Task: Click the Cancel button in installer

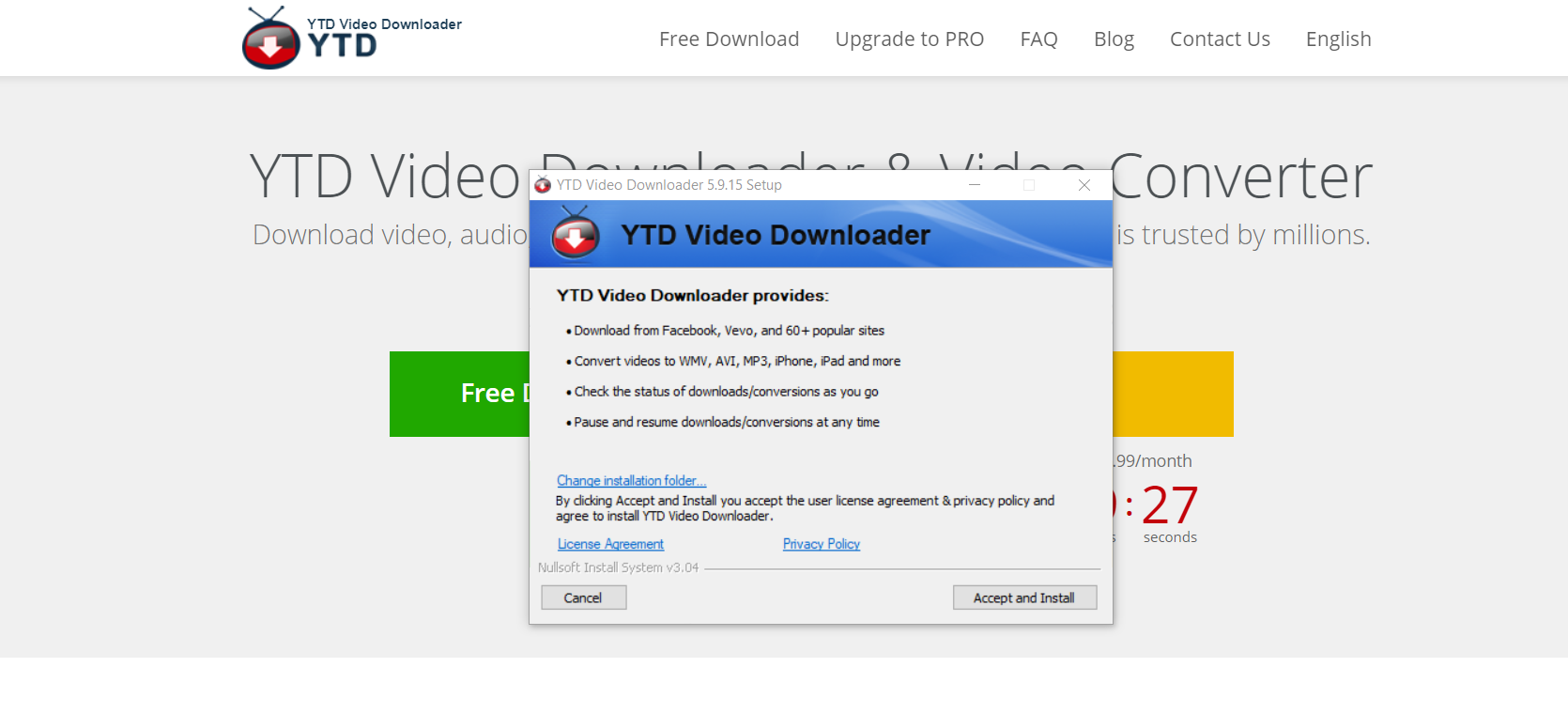Action: [x=583, y=598]
